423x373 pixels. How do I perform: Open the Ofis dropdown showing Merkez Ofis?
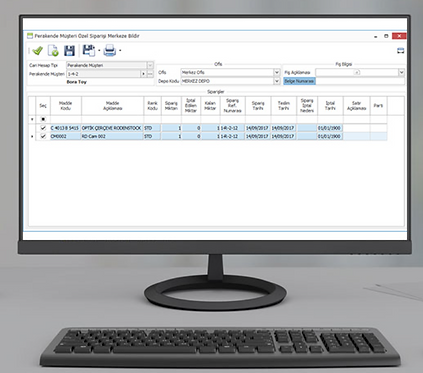(x=277, y=72)
